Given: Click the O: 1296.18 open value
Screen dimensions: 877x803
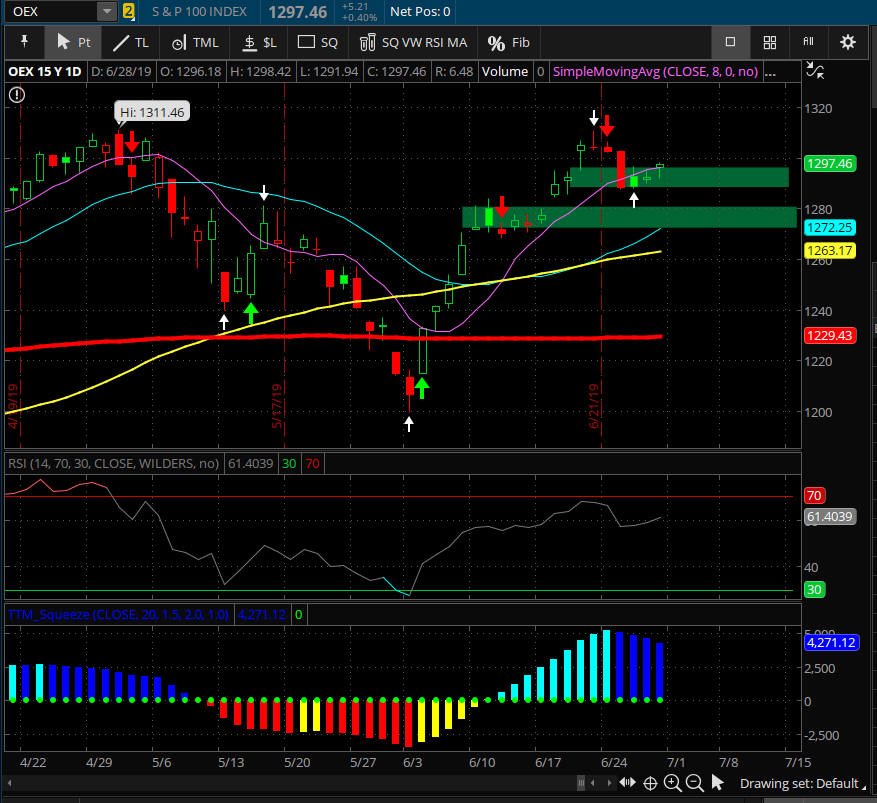Looking at the screenshot, I should 190,72.
